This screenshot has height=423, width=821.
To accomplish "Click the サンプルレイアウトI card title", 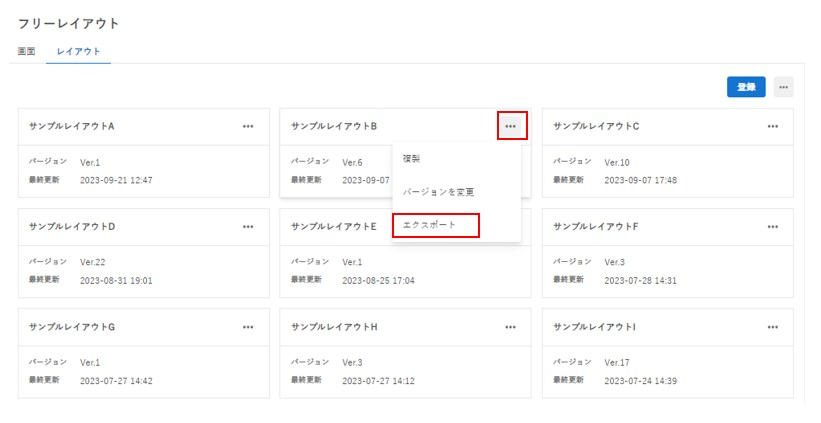I will click(x=595, y=327).
